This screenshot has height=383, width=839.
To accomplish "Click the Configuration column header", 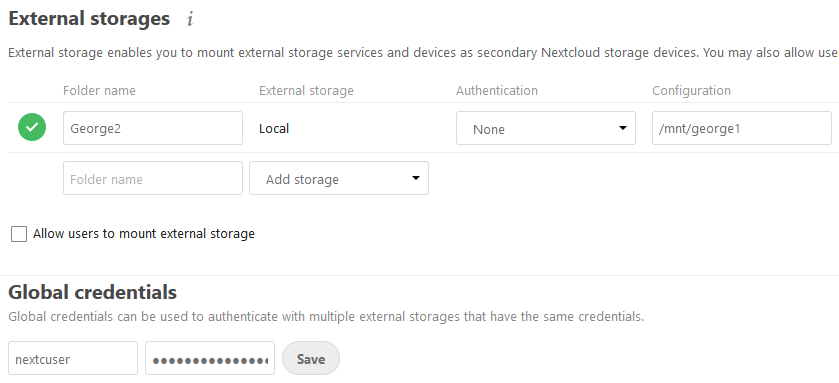I will [x=691, y=90].
